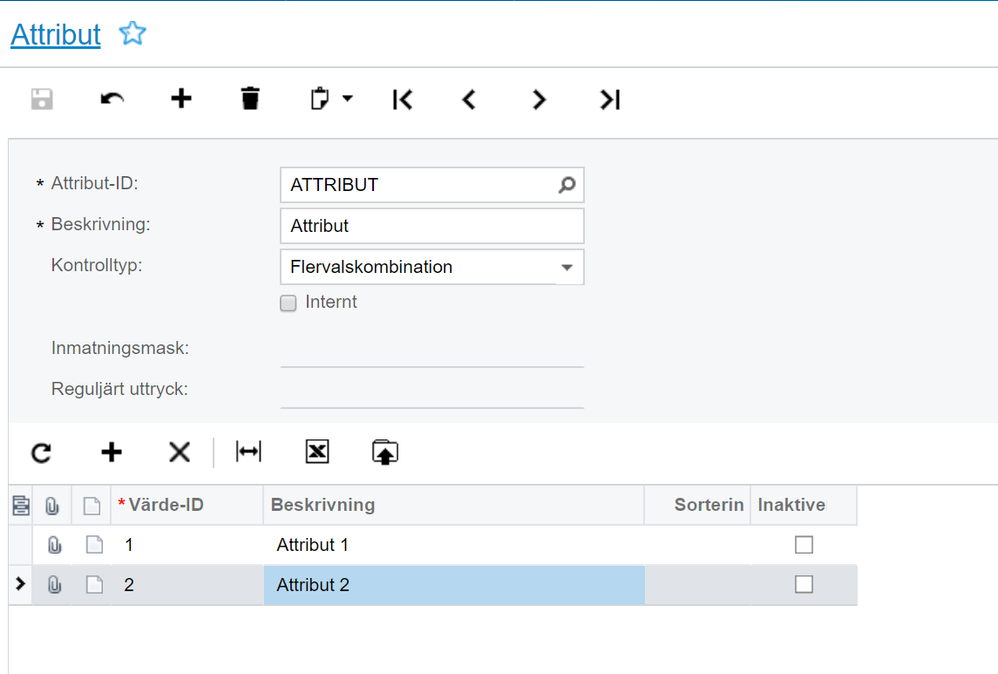Click the clipboard icon
Screen dimensions: 998x674
tap(320, 99)
